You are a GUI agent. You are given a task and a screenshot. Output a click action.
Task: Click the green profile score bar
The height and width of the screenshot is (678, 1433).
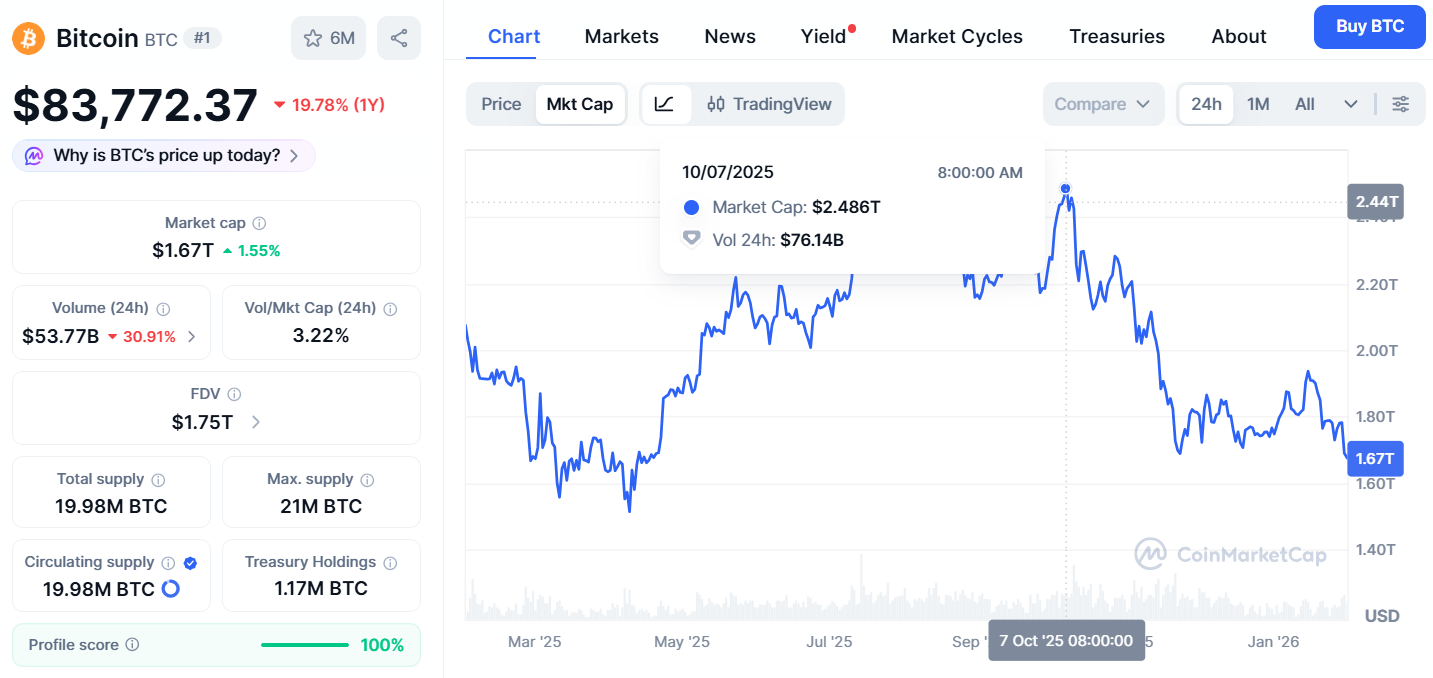coord(304,645)
